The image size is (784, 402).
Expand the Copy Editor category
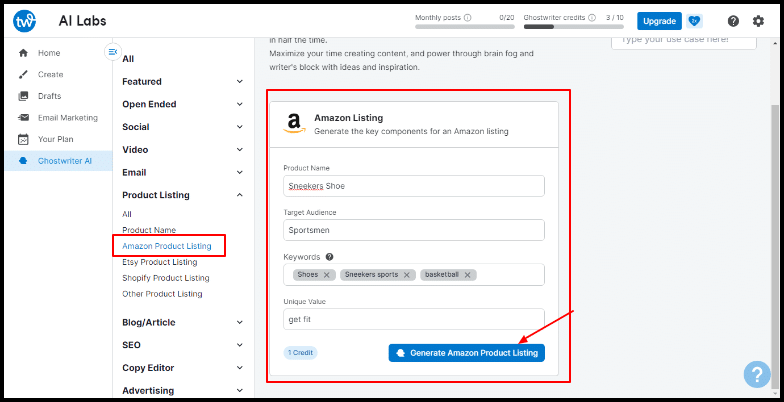tap(240, 368)
